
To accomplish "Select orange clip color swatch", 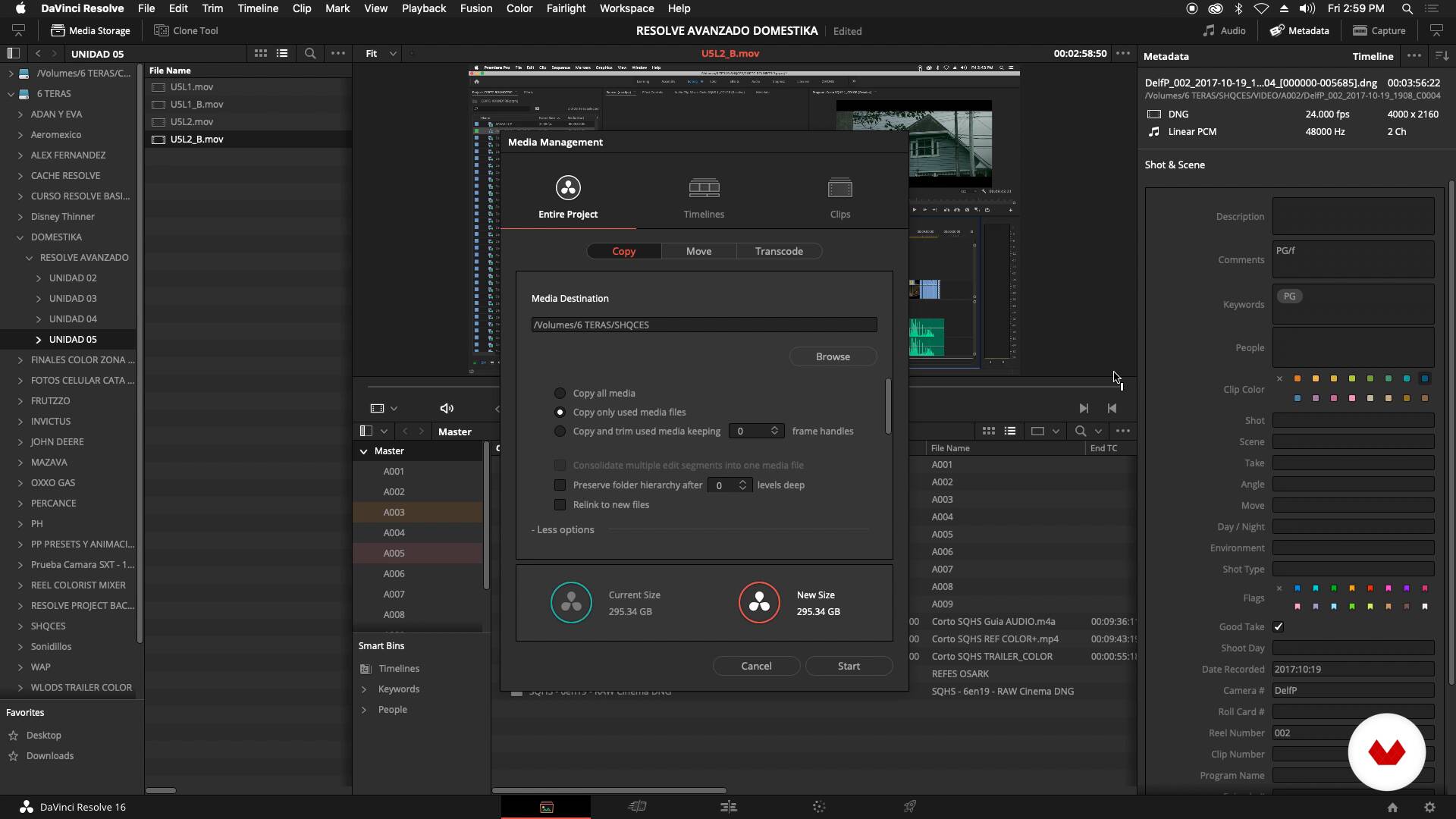I will (1298, 378).
